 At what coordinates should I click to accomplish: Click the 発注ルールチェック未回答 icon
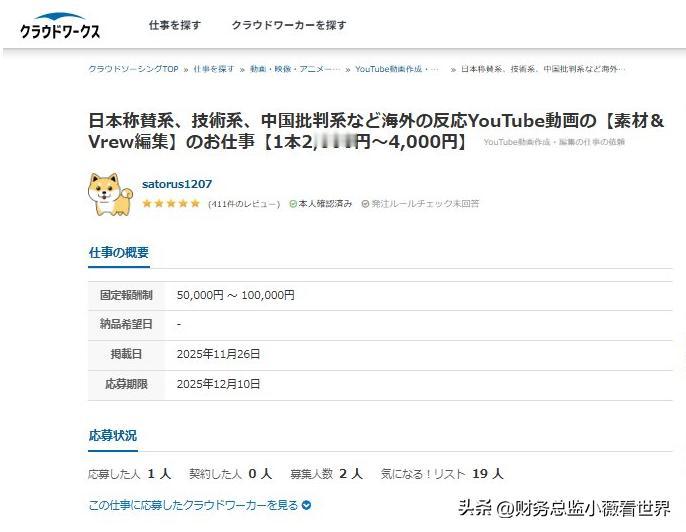click(365, 204)
